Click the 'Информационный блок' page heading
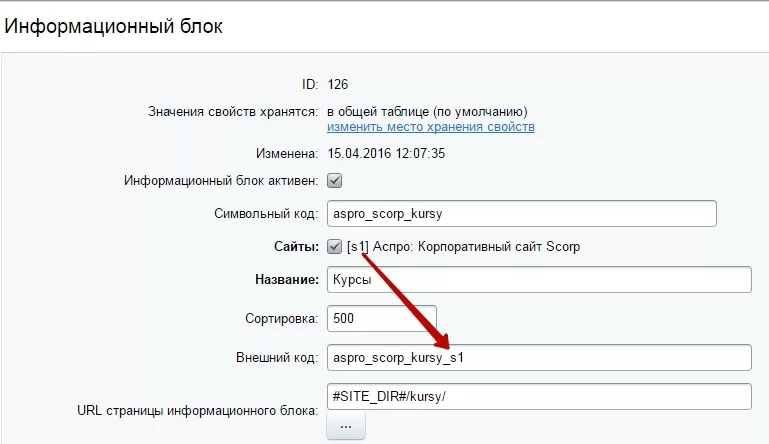Screen dimensions: 769x444 113,26
